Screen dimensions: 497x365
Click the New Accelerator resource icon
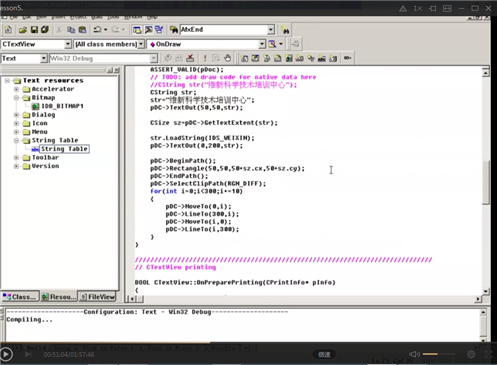pos(311,58)
